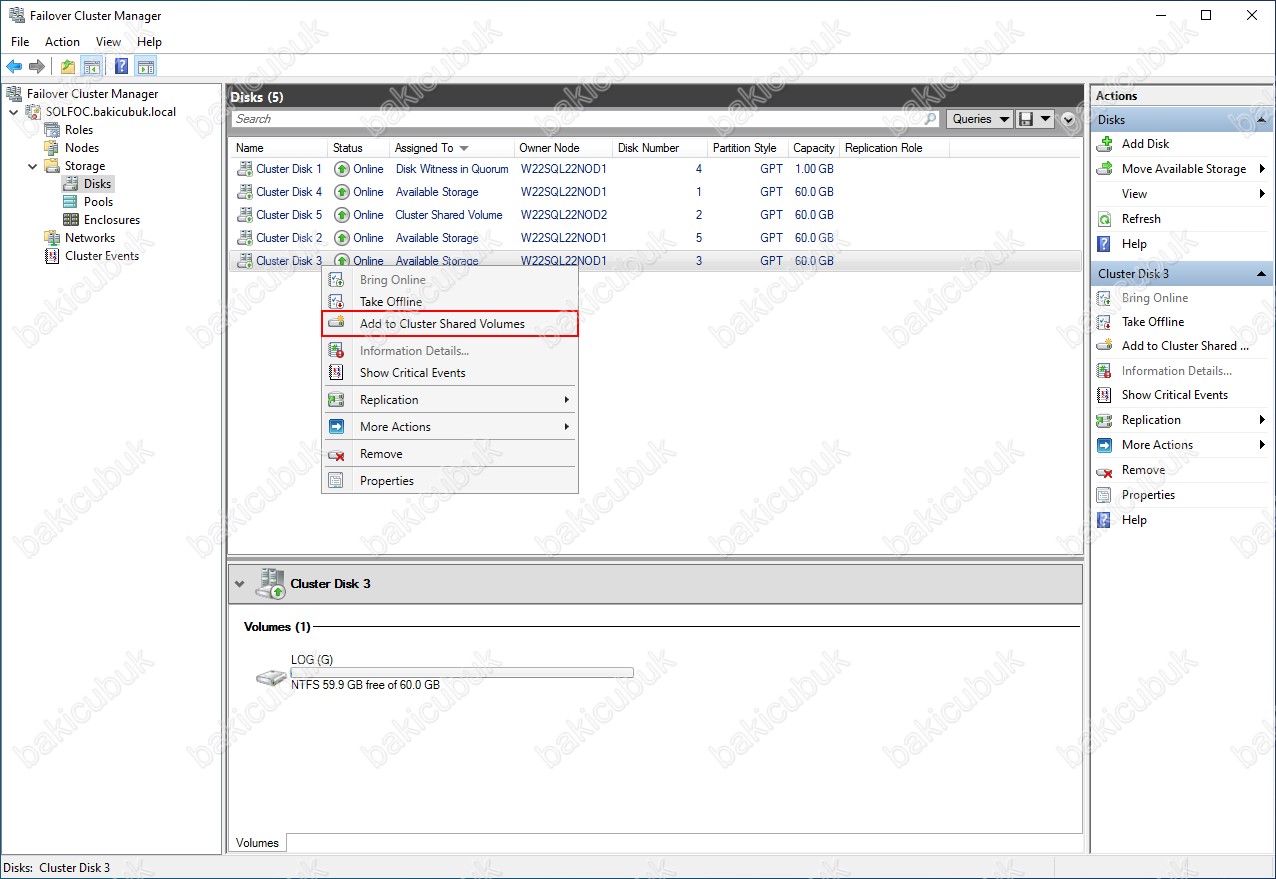The image size is (1276, 879).
Task: Select the Cluster Disk 2 row
Action: pos(656,238)
